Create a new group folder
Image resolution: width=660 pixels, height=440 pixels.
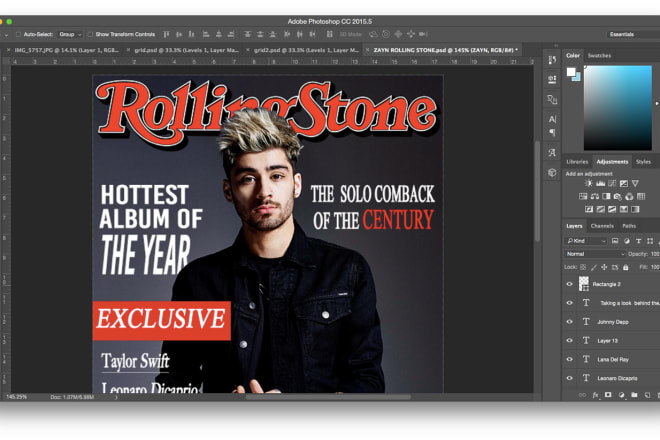click(634, 395)
